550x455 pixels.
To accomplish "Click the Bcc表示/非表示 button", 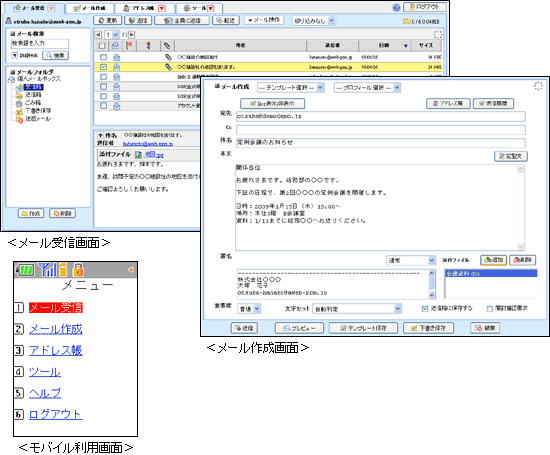I will pyautogui.click(x=273, y=103).
